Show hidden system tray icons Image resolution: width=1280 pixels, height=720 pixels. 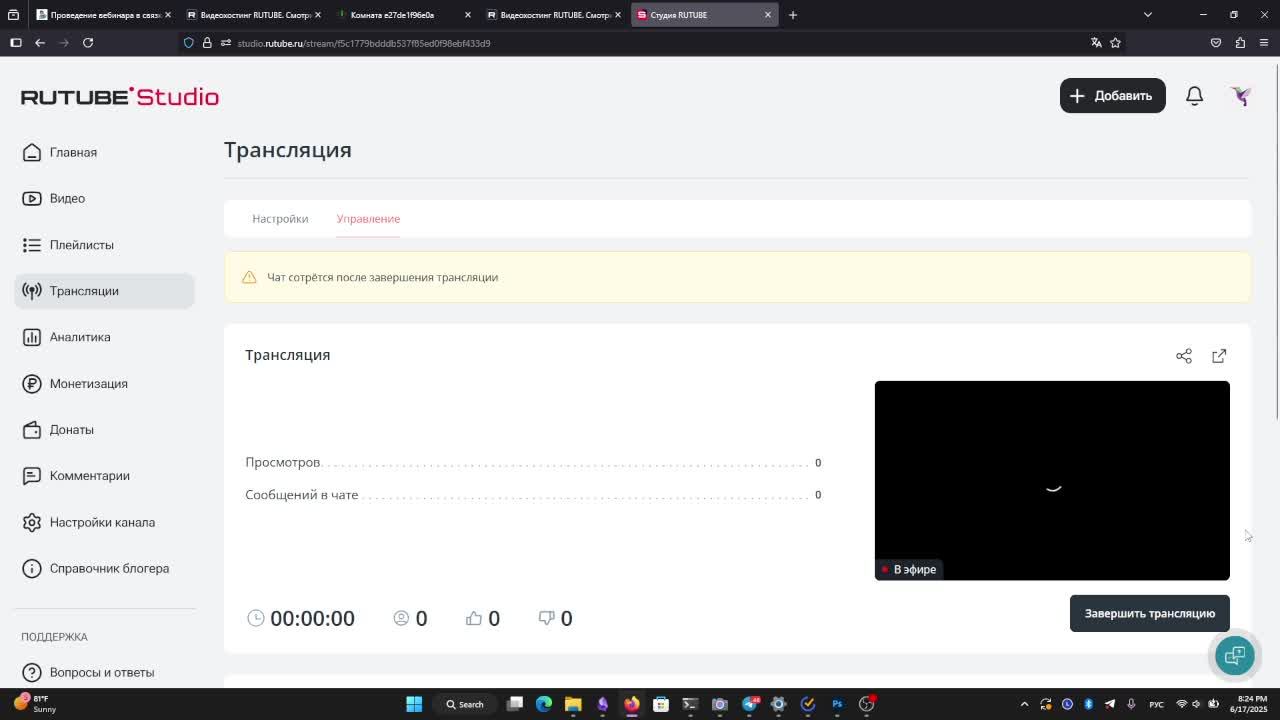(x=1024, y=704)
